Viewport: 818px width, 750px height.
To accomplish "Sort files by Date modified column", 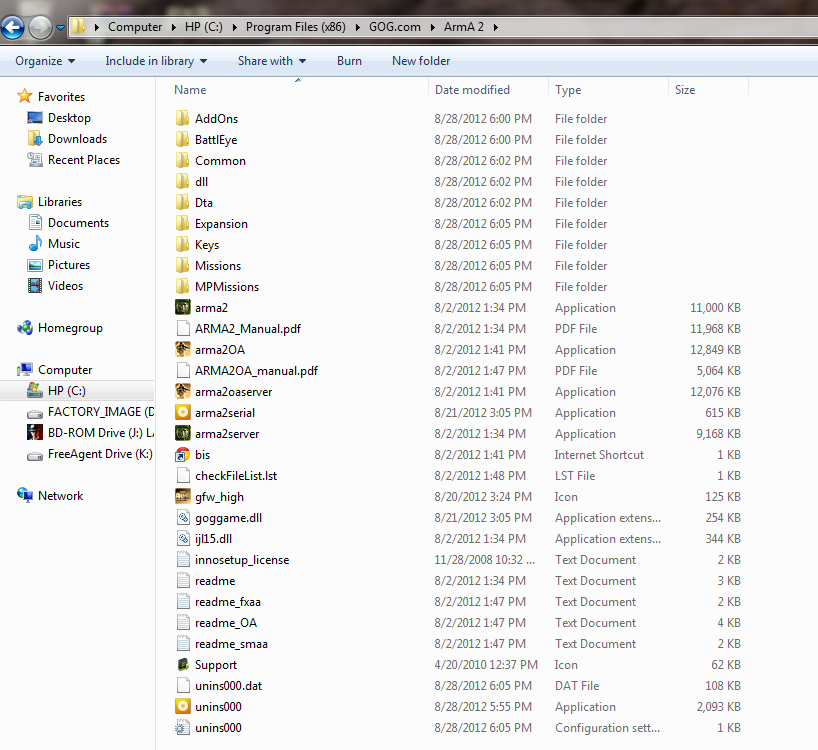I will (x=472, y=90).
